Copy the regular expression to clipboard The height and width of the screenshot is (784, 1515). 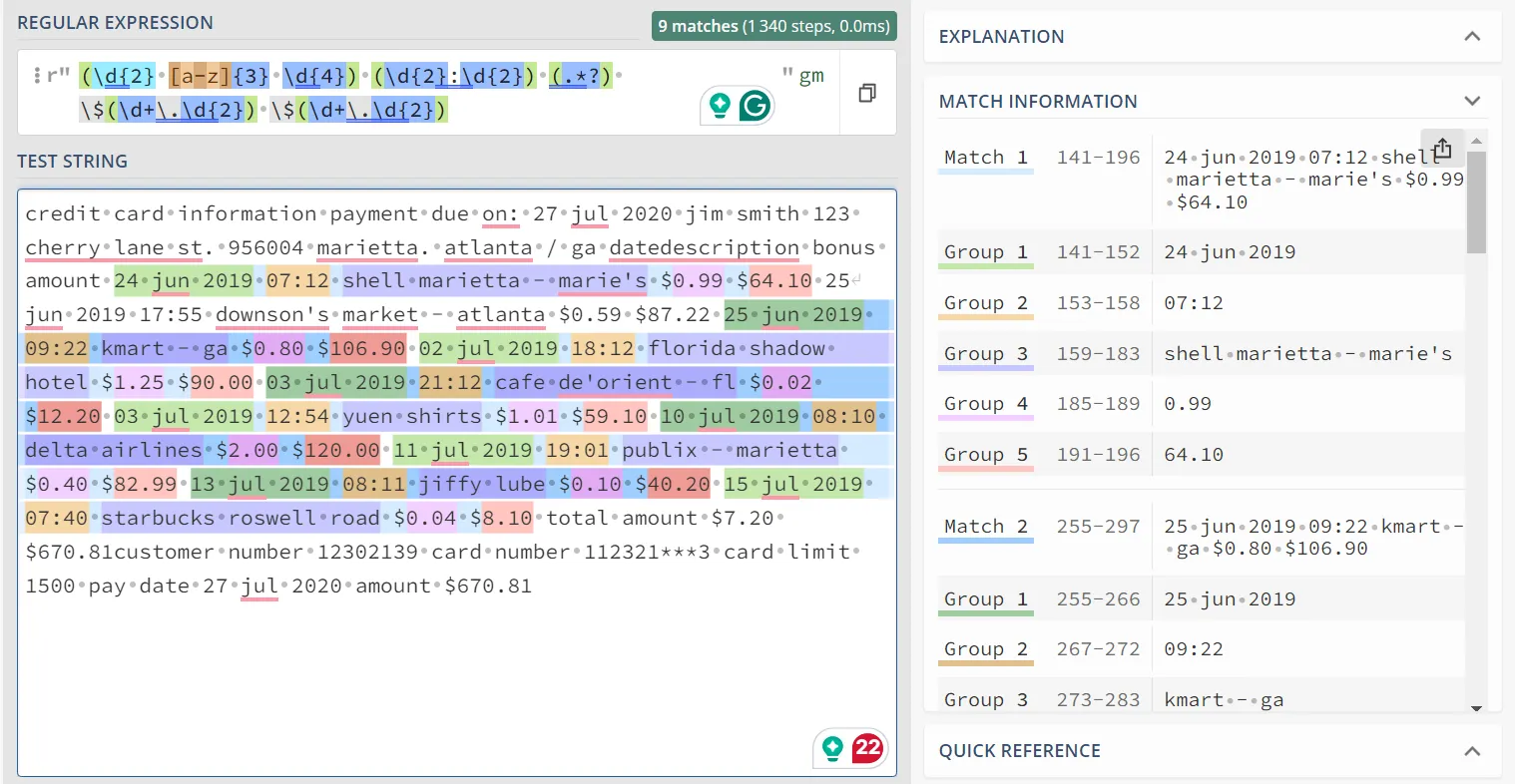tap(867, 93)
